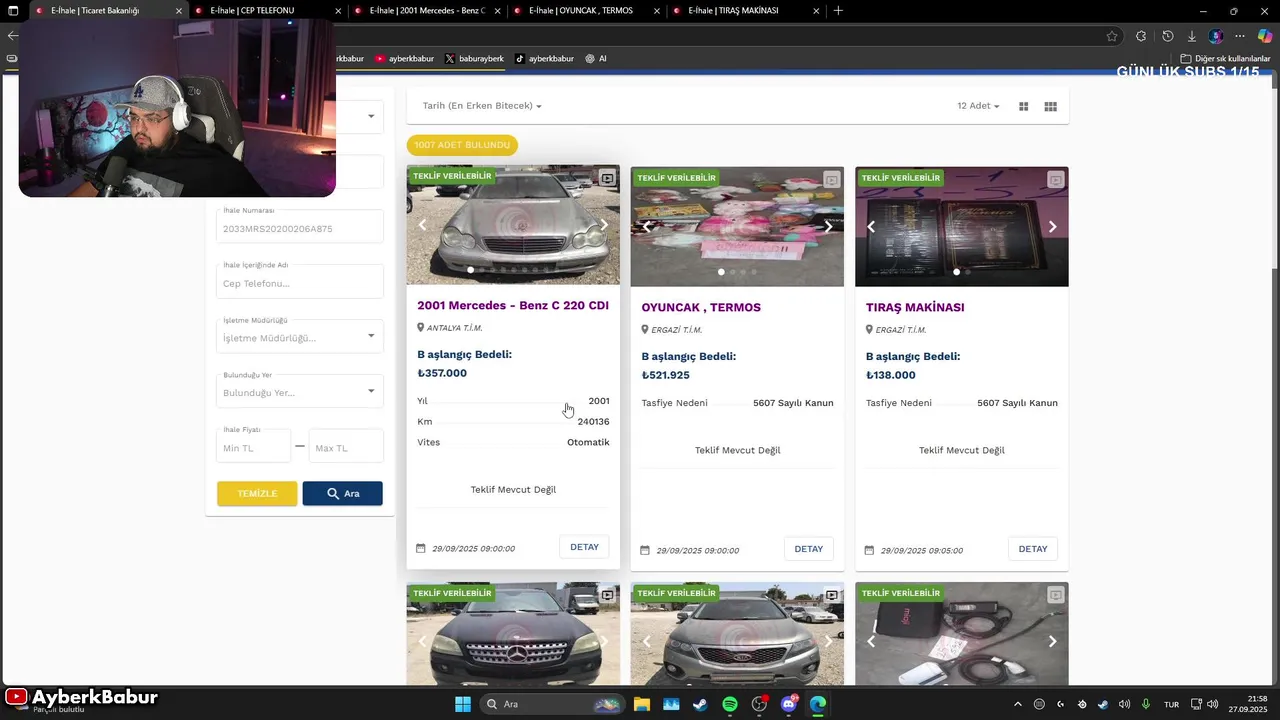Open the AI bookmark
Viewport: 1280px width, 720px height.
[596, 59]
